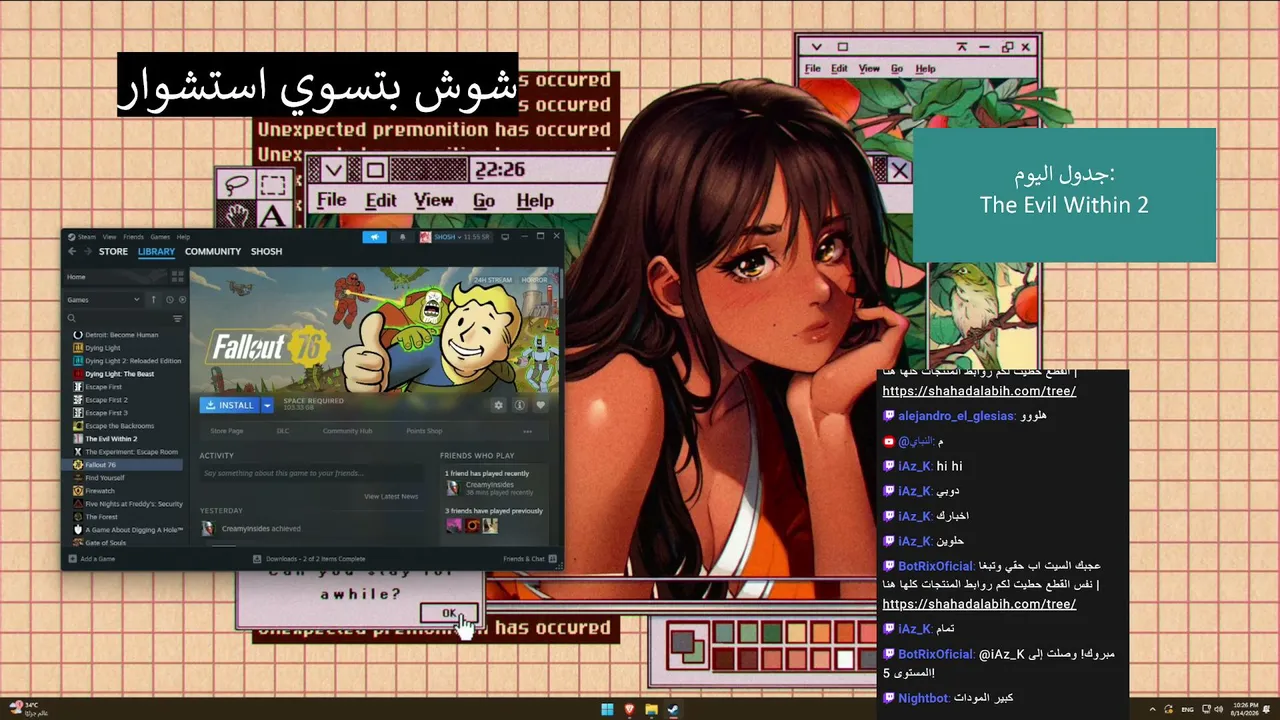The image size is (1280, 720).
Task: Expand more links ellipsis for Fallout 76
Action: click(x=527, y=431)
